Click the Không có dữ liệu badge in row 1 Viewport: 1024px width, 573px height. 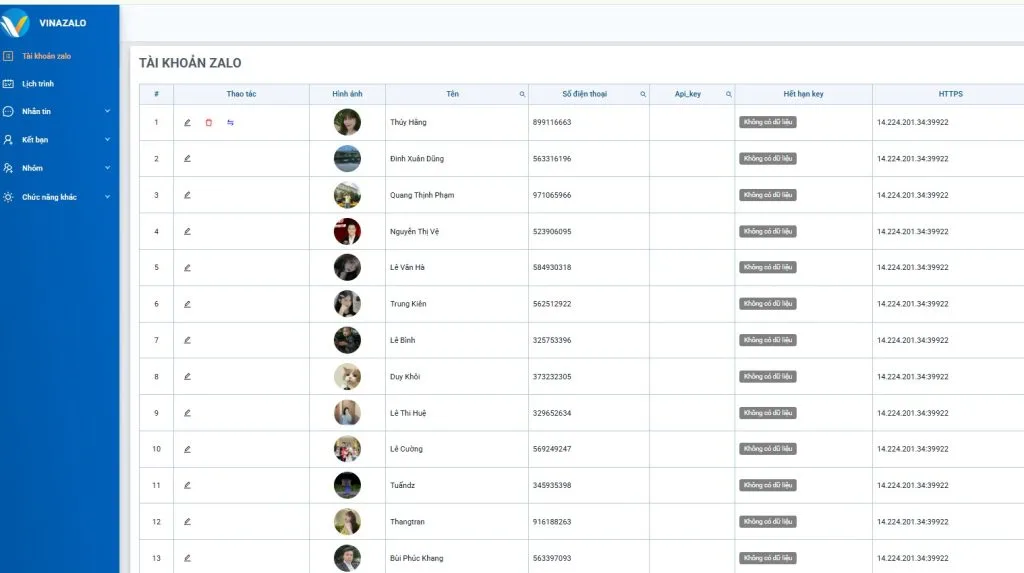click(x=768, y=122)
